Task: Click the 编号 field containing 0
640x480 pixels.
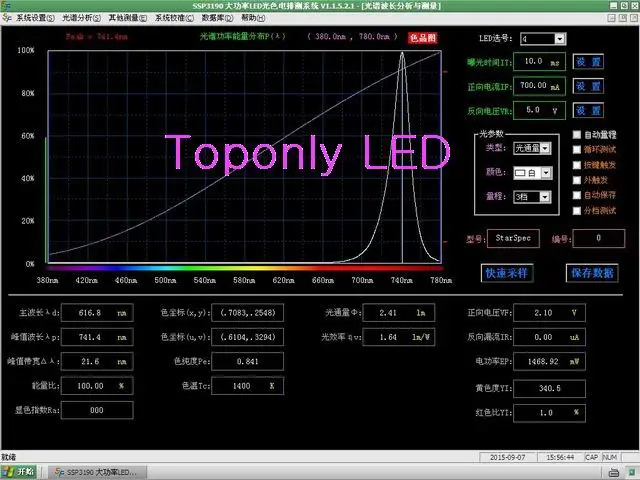Action: pyautogui.click(x=599, y=238)
